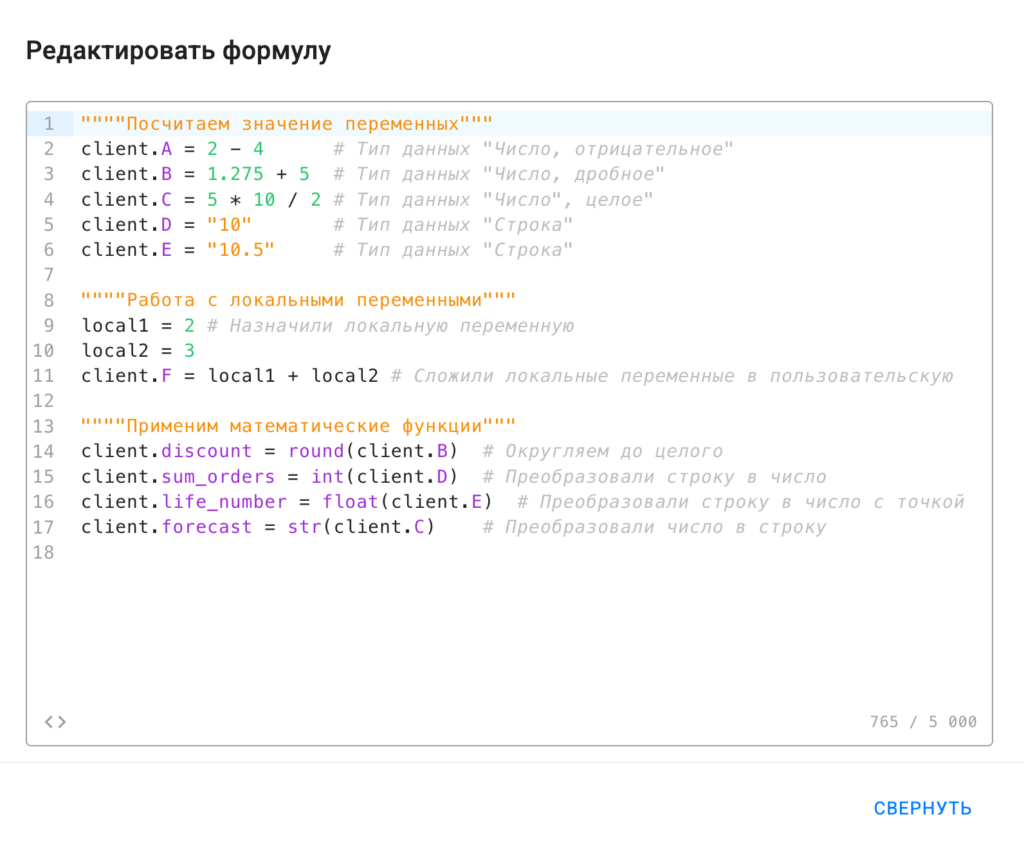Click the code view angle-brackets icon
This screenshot has width=1024, height=846.
click(55, 721)
